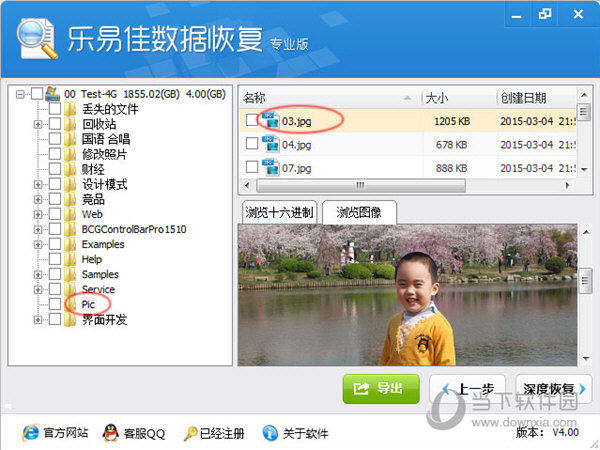Expand the BCGControlBarPro1510 tree node
The width and height of the screenshot is (600, 450).
[x=38, y=229]
